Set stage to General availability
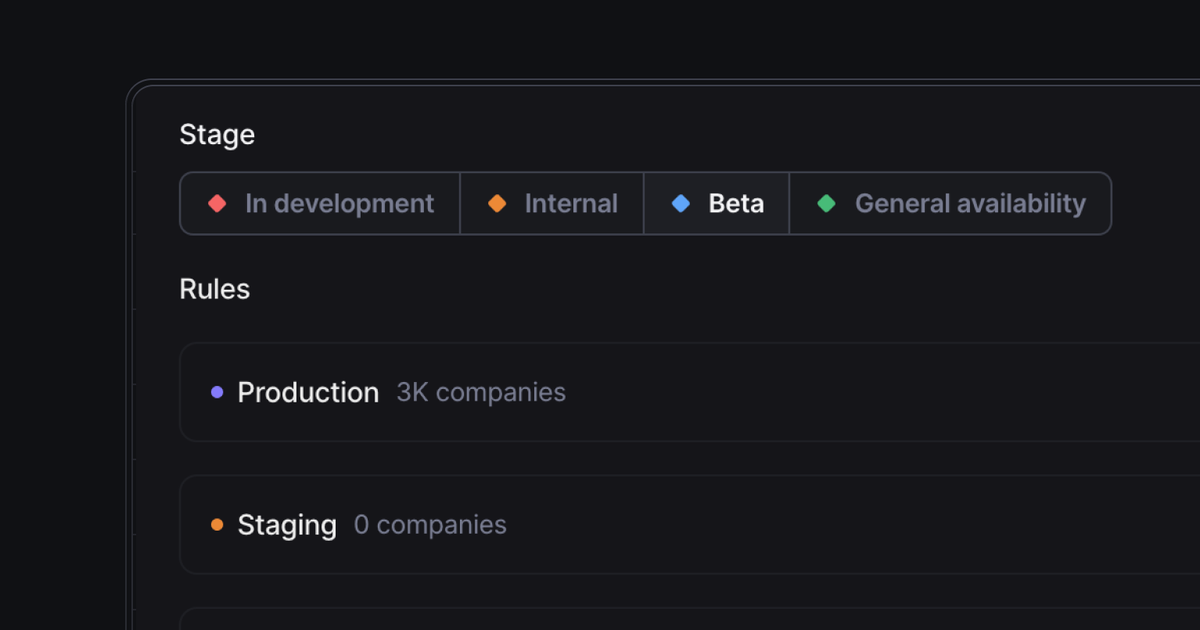1200x630 pixels. [969, 204]
